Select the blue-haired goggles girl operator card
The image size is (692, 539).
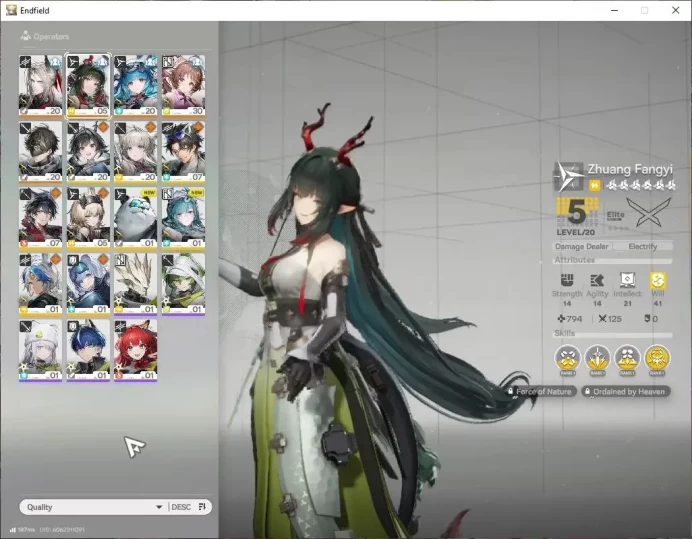pos(88,284)
